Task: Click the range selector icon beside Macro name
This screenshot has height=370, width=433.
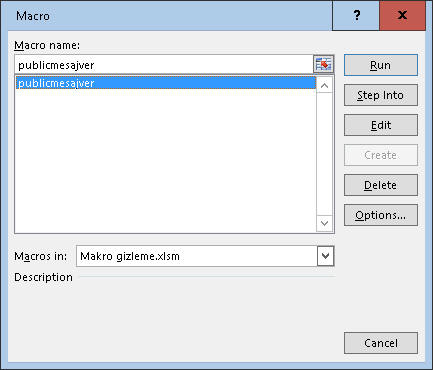Action: (x=323, y=64)
